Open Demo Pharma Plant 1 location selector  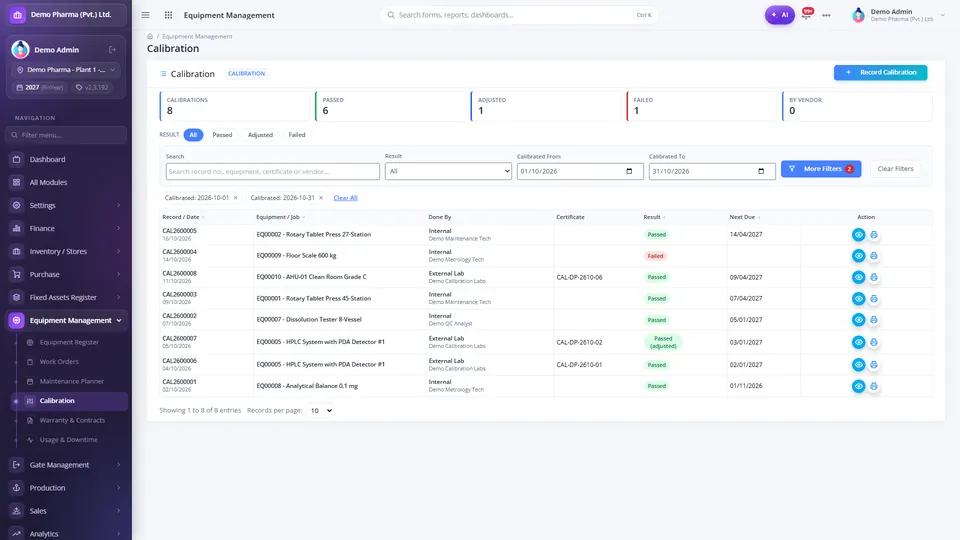tap(66, 70)
